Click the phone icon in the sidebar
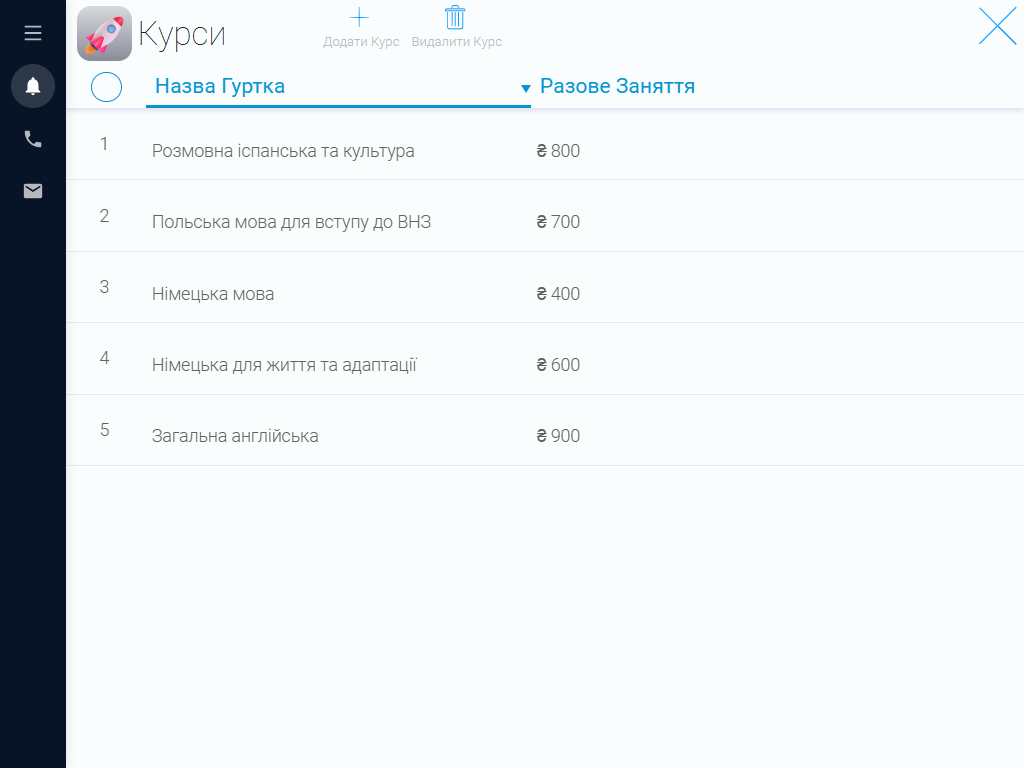This screenshot has width=1024, height=768. [33, 138]
